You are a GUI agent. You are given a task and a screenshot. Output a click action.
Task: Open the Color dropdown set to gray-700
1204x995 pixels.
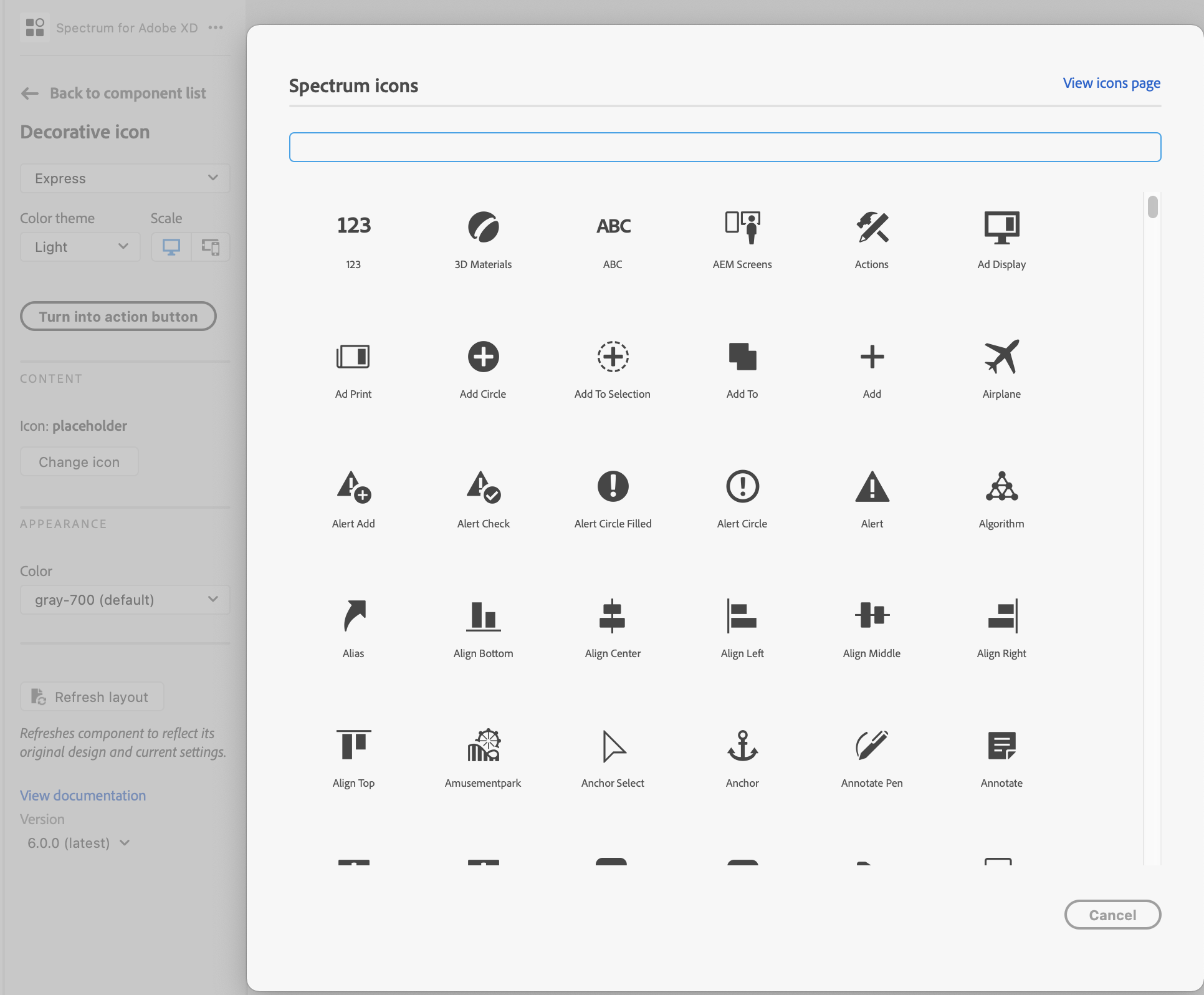coord(124,599)
